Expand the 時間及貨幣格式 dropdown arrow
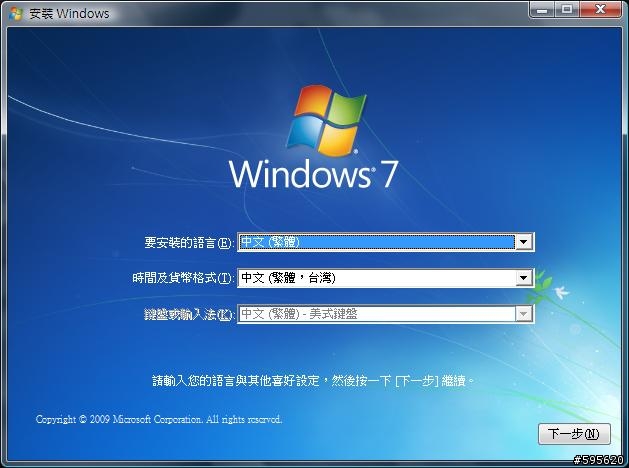Viewport: 629px width, 468px height. point(523,278)
